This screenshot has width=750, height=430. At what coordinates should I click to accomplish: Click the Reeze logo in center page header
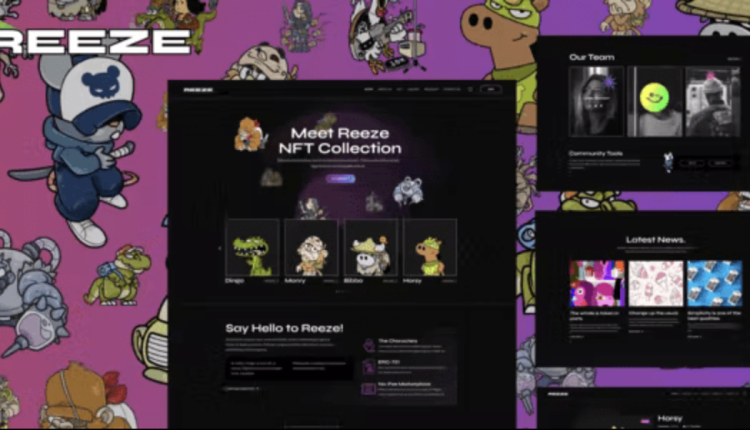pos(198,89)
